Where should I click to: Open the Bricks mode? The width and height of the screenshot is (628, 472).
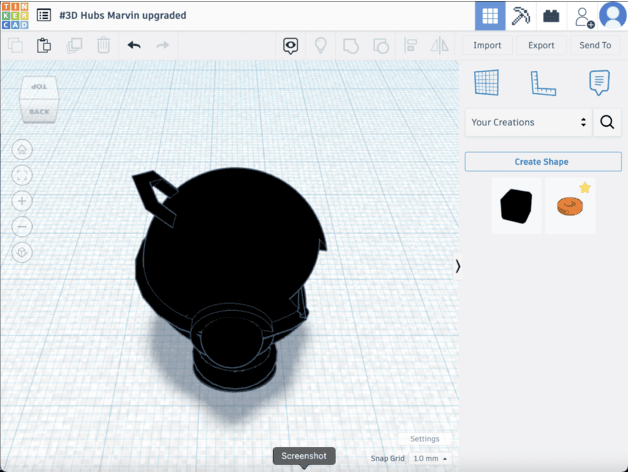(551, 16)
